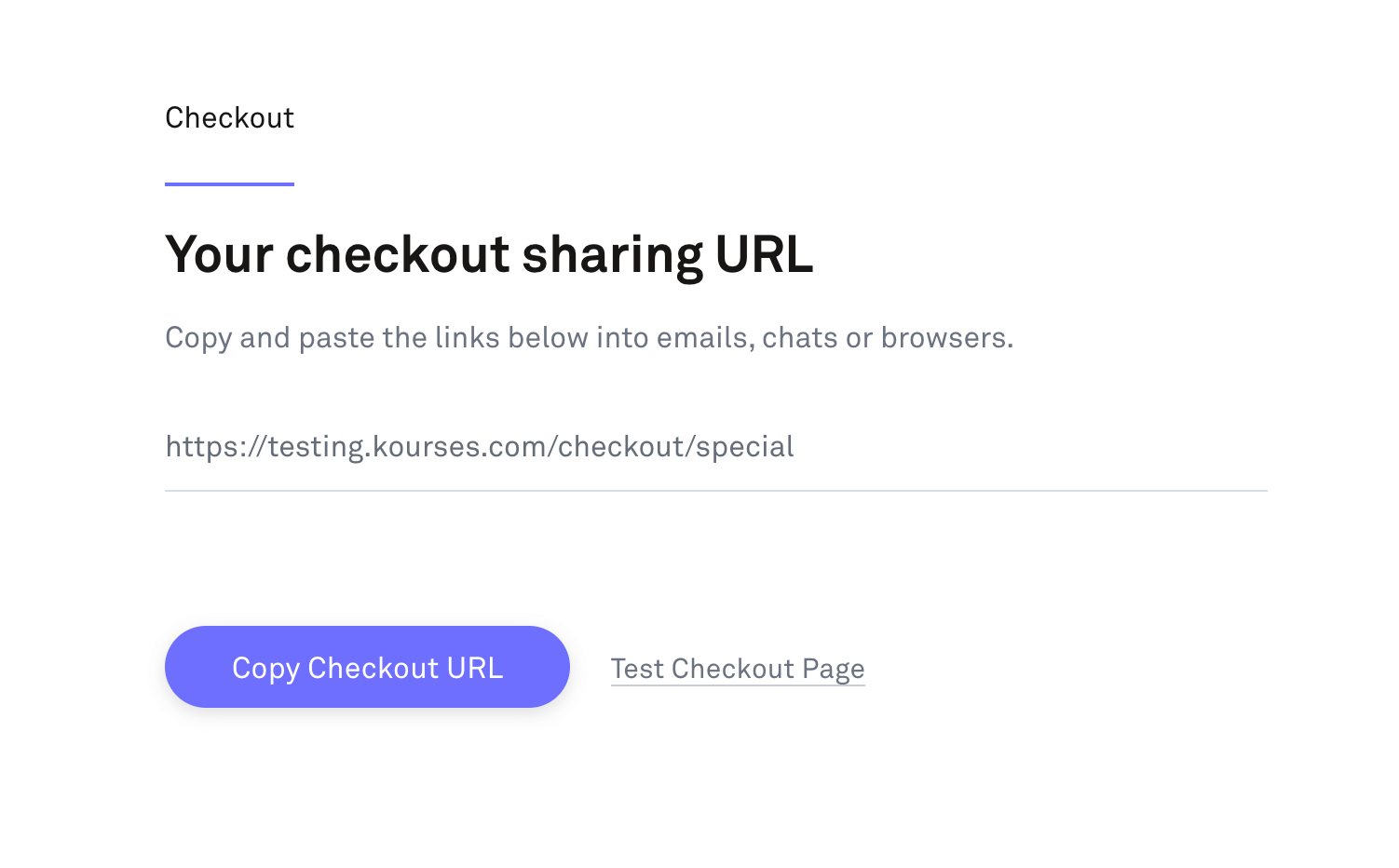Launch the test checkout page link
Viewport: 1399px width, 868px height.
tap(738, 669)
